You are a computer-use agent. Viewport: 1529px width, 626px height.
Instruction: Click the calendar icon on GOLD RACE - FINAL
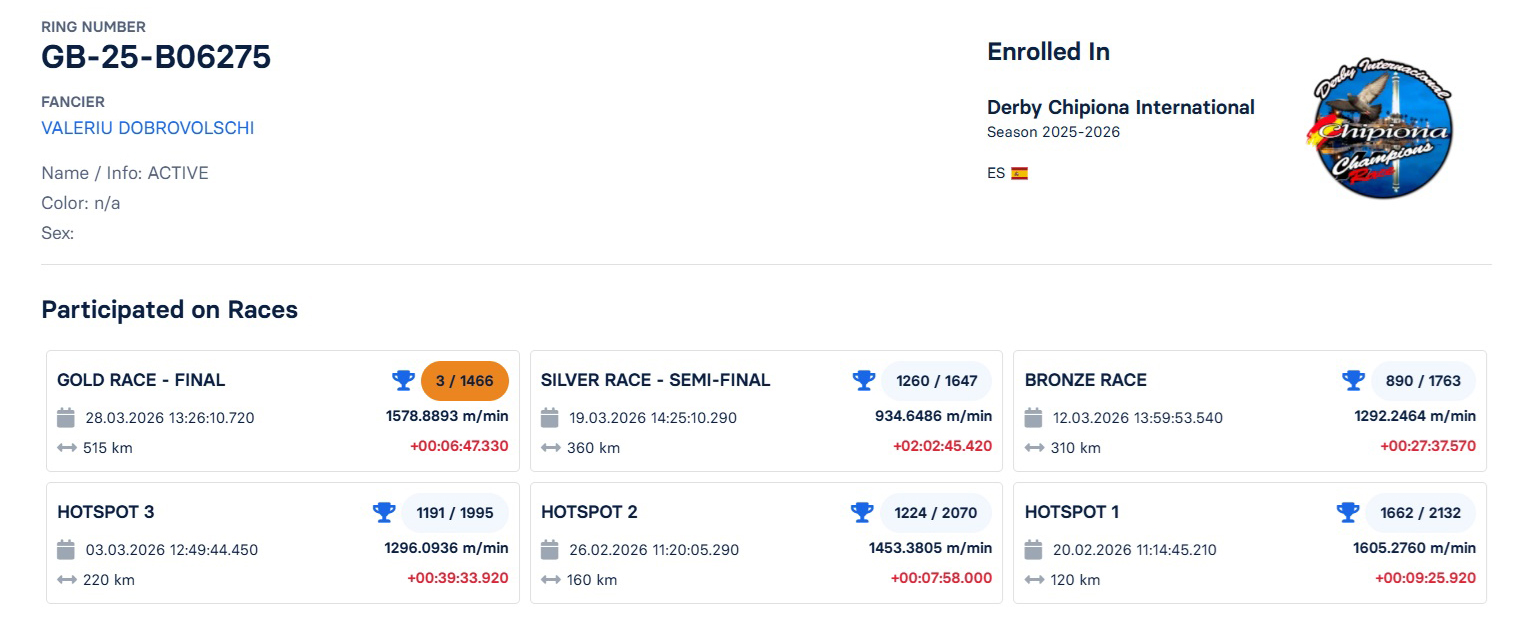pyautogui.click(x=66, y=417)
